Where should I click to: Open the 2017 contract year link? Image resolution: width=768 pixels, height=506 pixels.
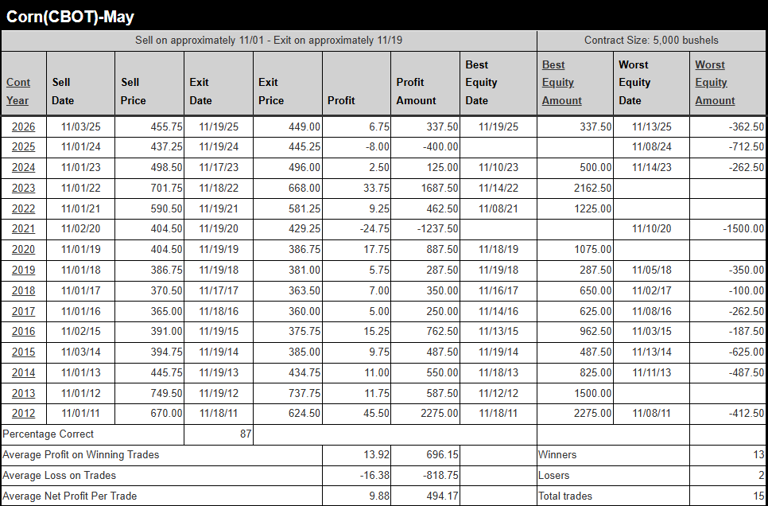tap(24, 311)
